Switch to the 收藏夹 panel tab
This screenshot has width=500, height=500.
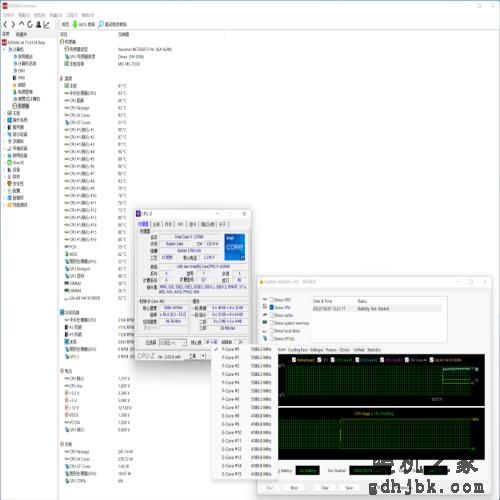tap(21, 34)
